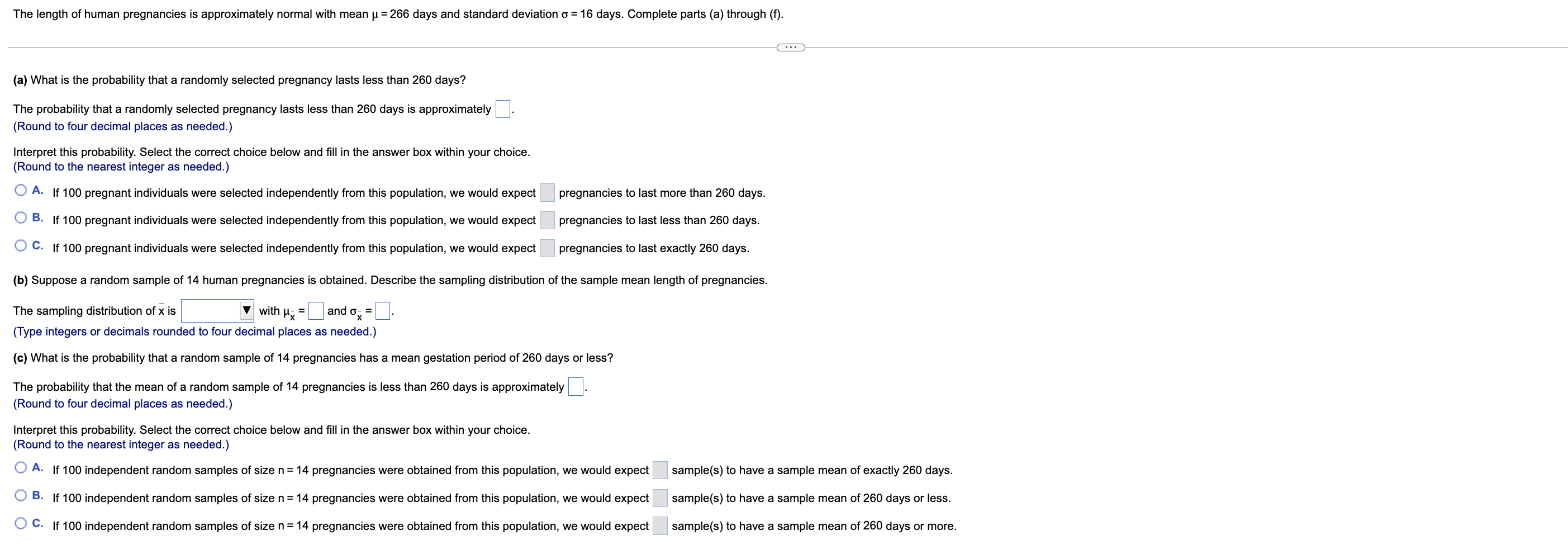Click the part (c) probability answer box
The image size is (1568, 549).
(x=576, y=387)
